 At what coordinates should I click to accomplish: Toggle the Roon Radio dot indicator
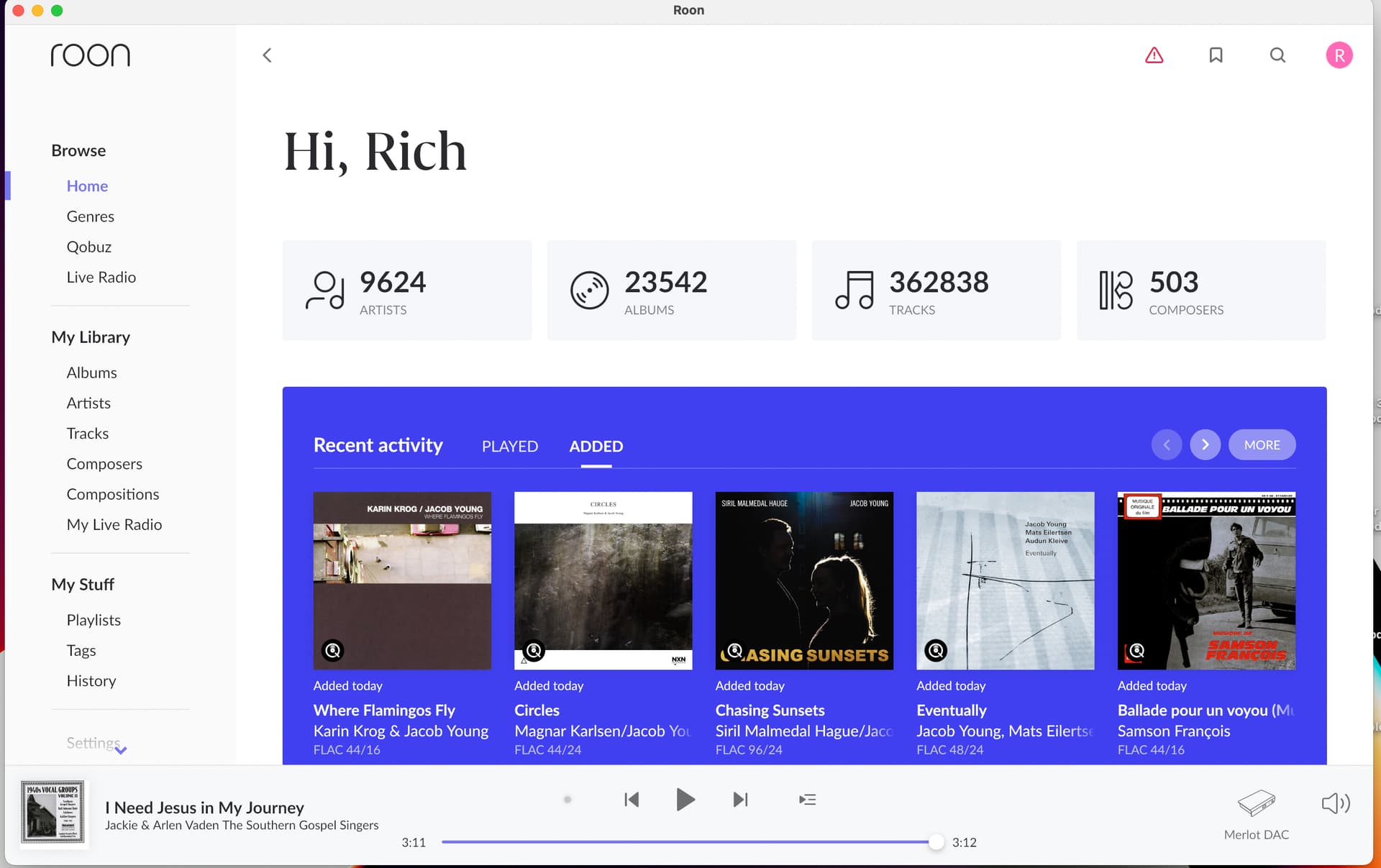(x=568, y=800)
